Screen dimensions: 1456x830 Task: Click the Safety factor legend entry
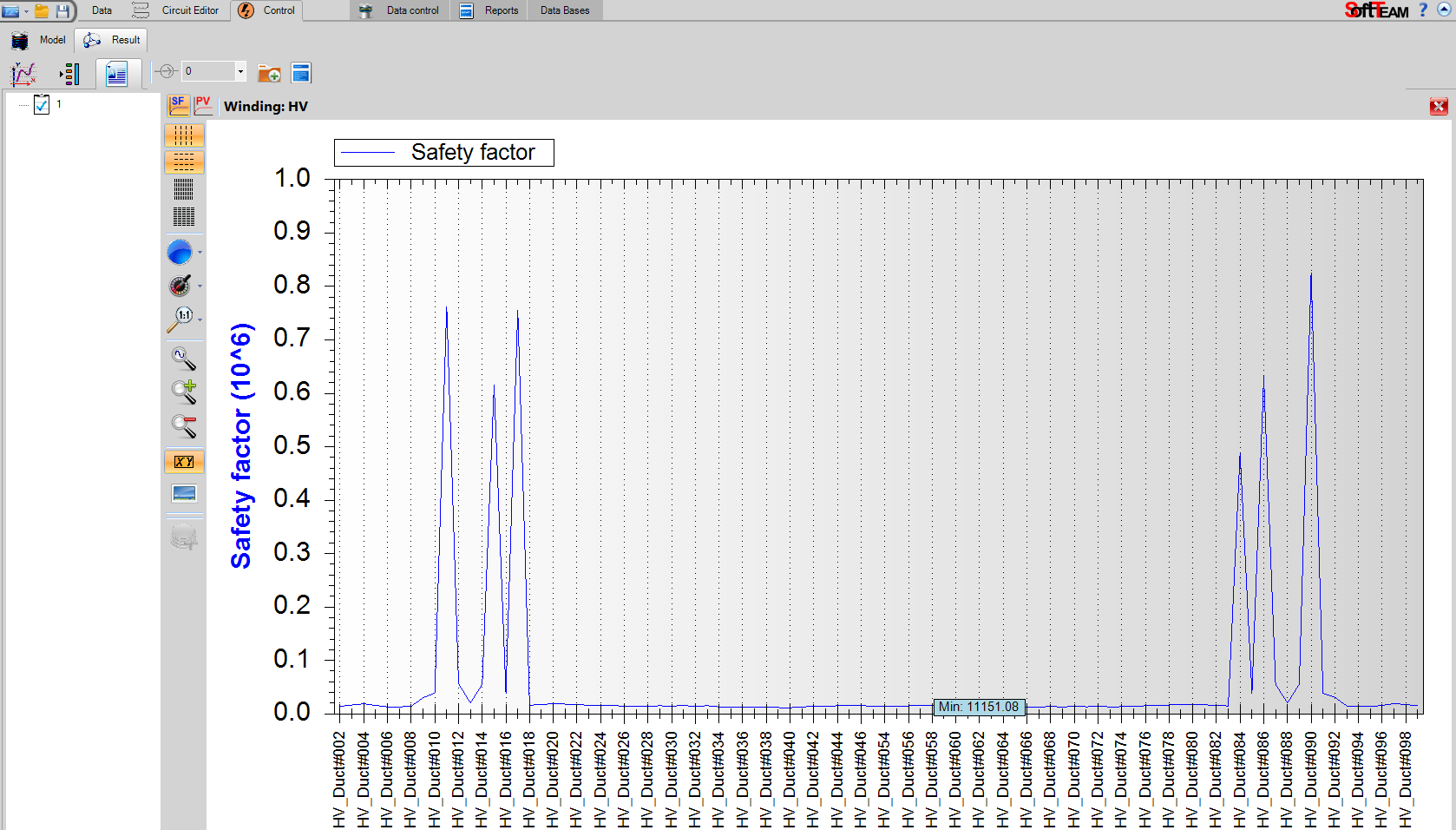click(444, 153)
